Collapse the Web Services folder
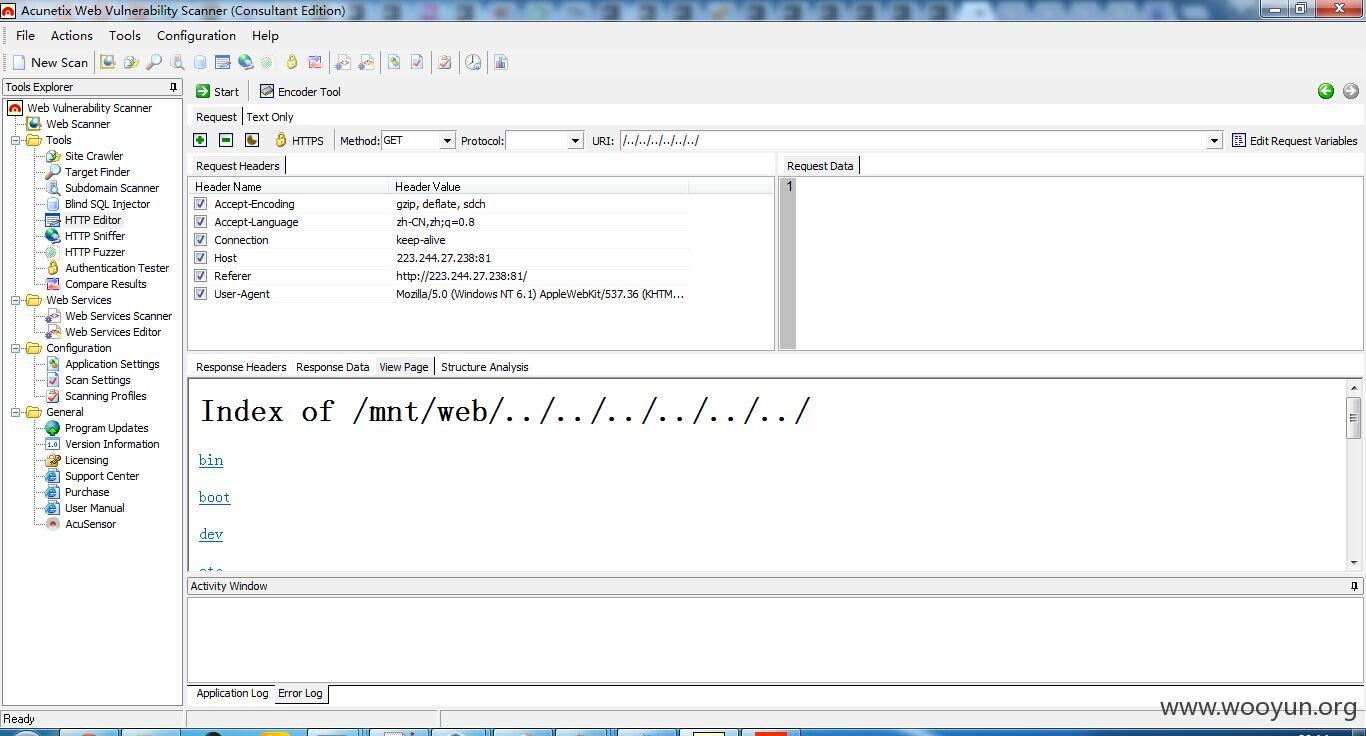The image size is (1366, 736). (x=16, y=300)
